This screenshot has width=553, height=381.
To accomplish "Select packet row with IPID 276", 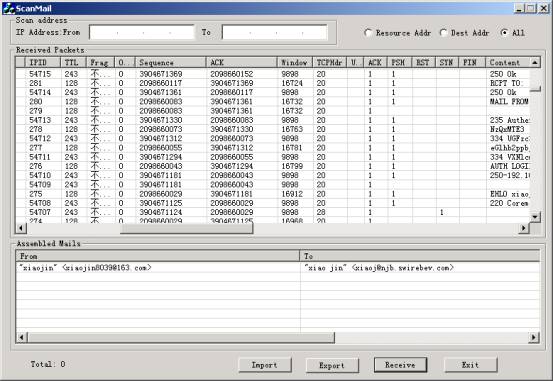I will pos(273,166).
